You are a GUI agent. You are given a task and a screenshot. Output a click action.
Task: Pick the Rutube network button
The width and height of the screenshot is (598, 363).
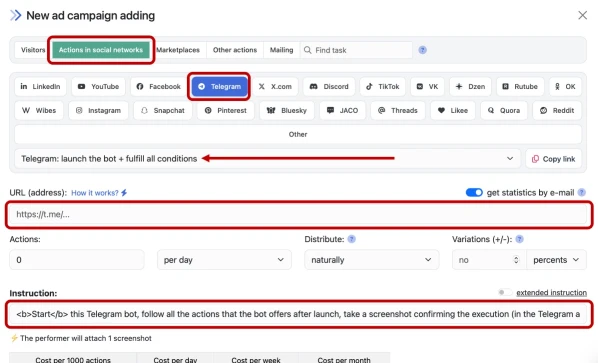pos(520,87)
